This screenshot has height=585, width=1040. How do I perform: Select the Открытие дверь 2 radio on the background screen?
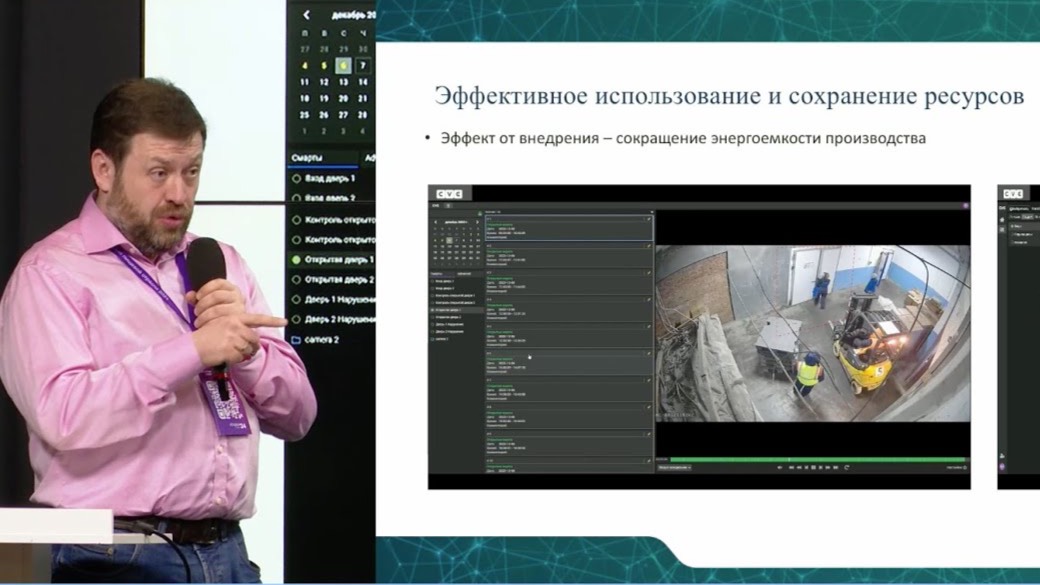click(x=296, y=280)
